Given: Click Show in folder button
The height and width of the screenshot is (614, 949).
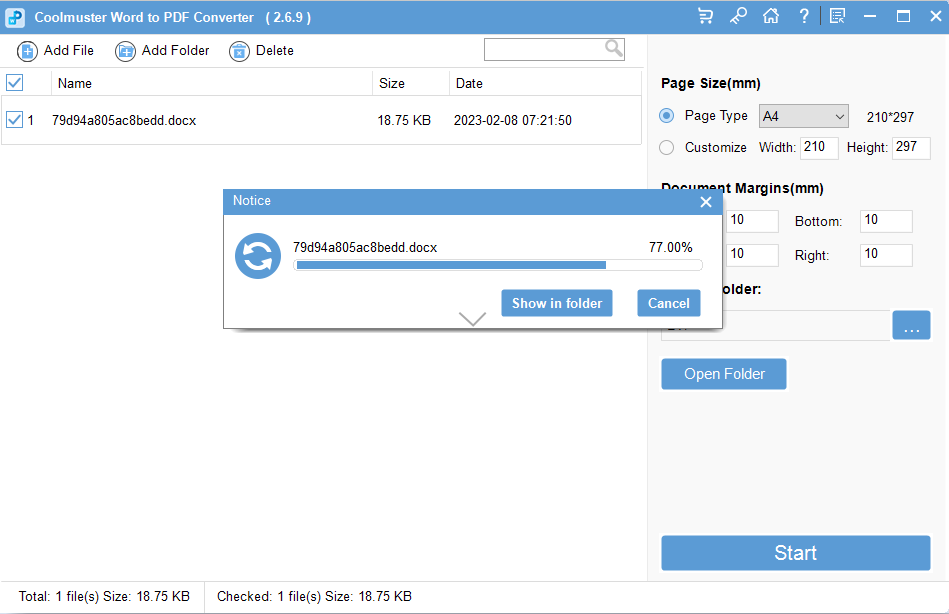Looking at the screenshot, I should tap(557, 303).
